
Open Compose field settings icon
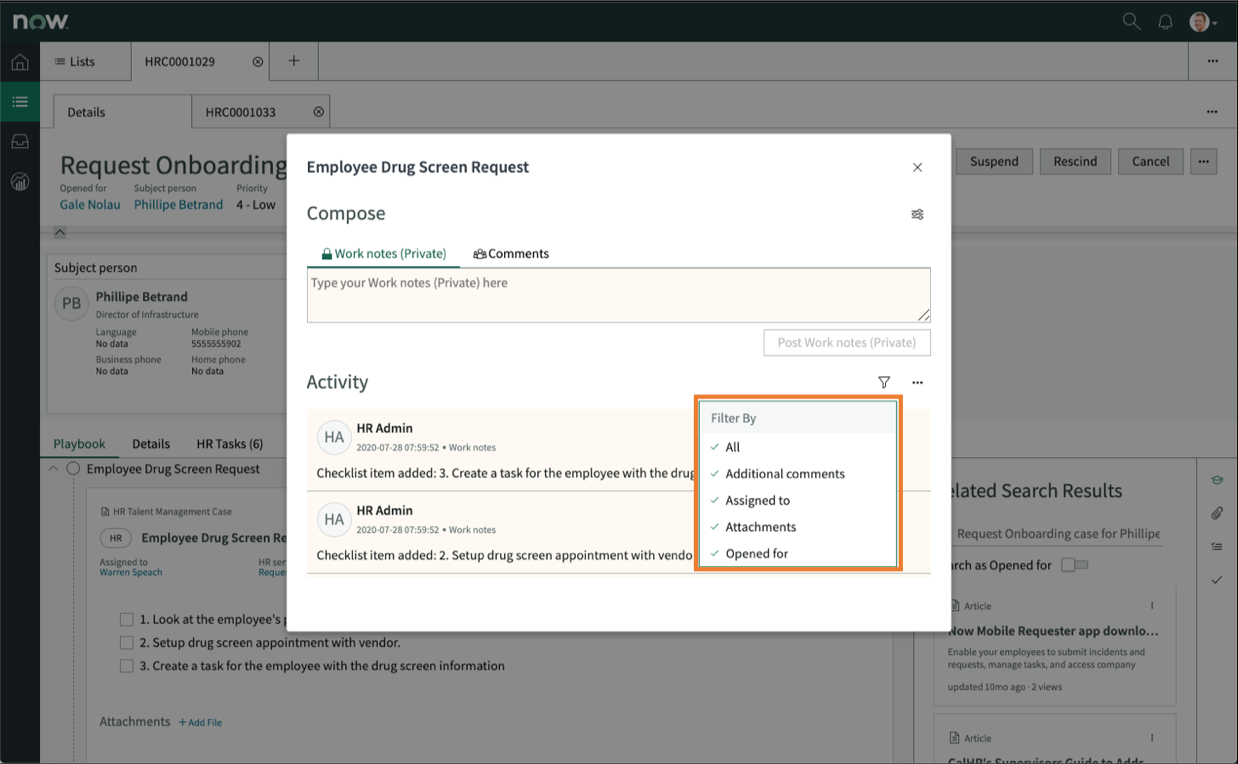(917, 214)
